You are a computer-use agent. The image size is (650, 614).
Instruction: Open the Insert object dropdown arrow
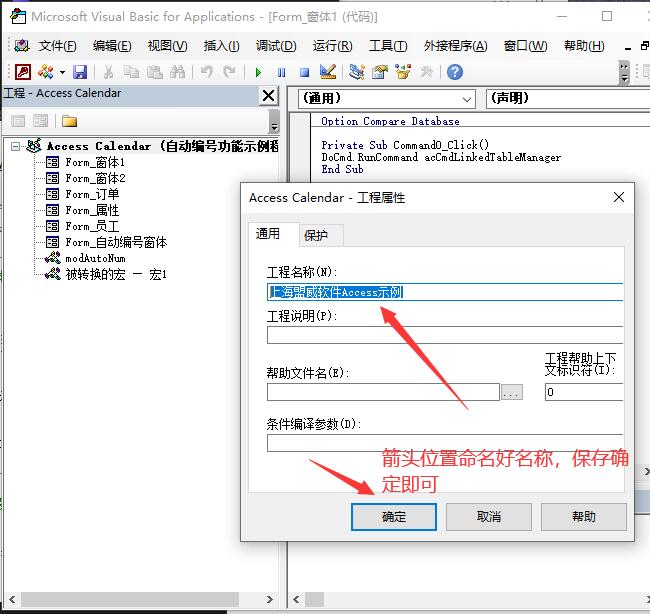point(62,72)
